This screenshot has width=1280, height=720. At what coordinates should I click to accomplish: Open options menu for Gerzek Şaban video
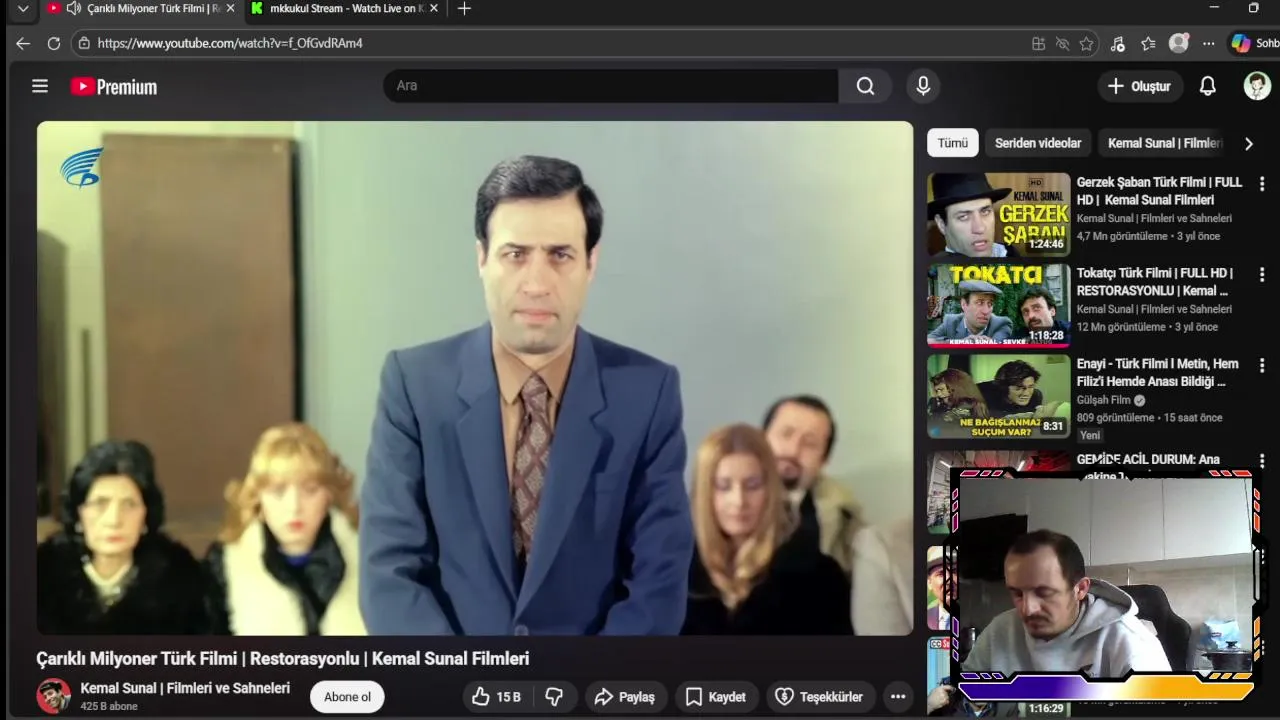1262,184
